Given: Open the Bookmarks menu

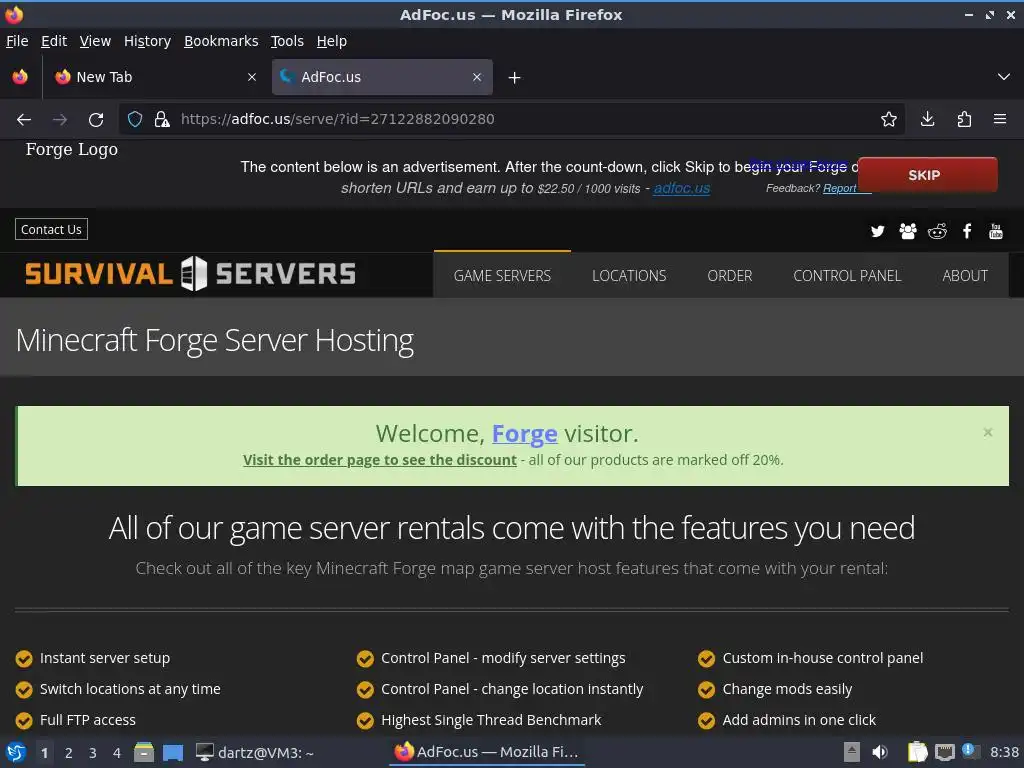Looking at the screenshot, I should 221,41.
